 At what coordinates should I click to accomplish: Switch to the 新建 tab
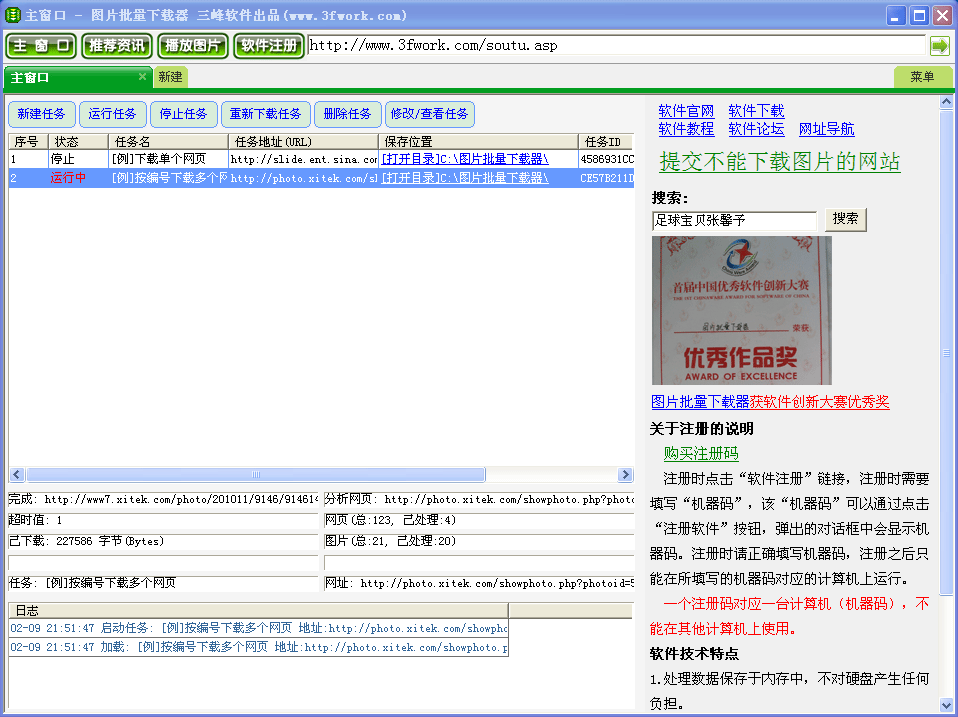pos(170,77)
